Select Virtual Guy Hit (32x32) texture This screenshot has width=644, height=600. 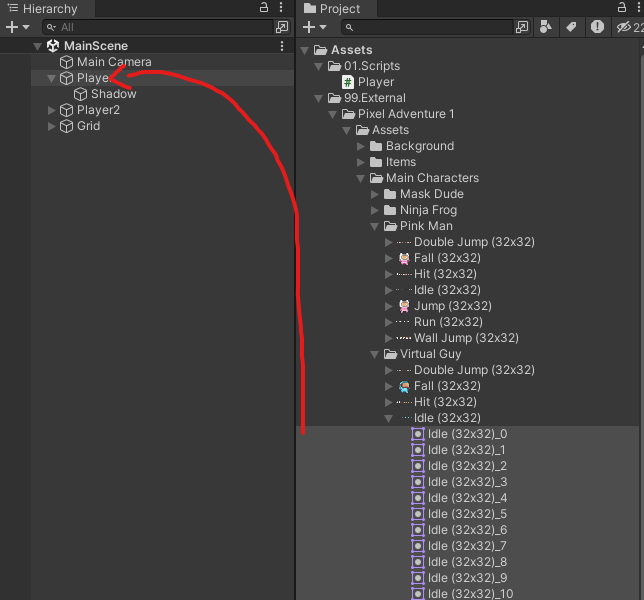click(x=445, y=402)
